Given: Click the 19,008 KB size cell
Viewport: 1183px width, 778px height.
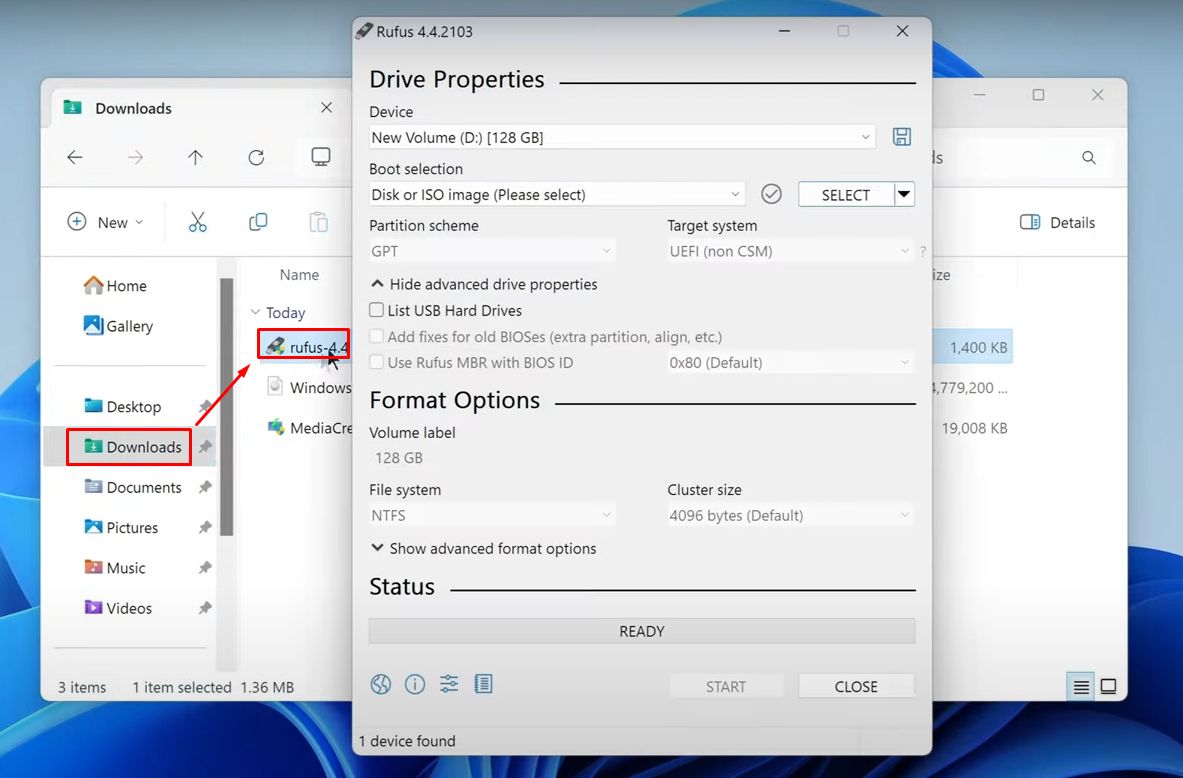Looking at the screenshot, I should point(974,428).
